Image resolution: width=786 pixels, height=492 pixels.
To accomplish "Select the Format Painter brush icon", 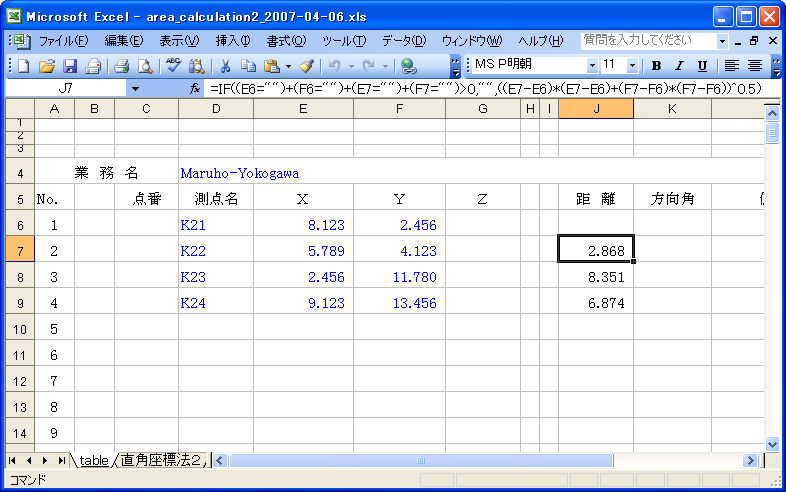I will 306,66.
